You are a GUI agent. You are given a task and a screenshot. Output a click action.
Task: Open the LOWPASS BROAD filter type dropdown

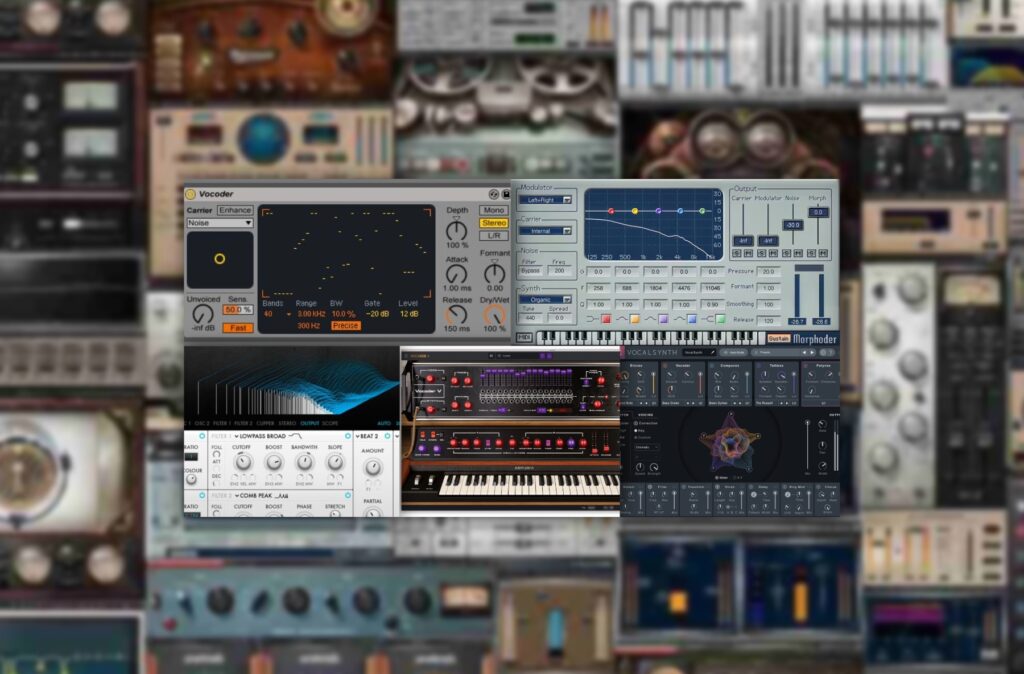click(x=260, y=436)
